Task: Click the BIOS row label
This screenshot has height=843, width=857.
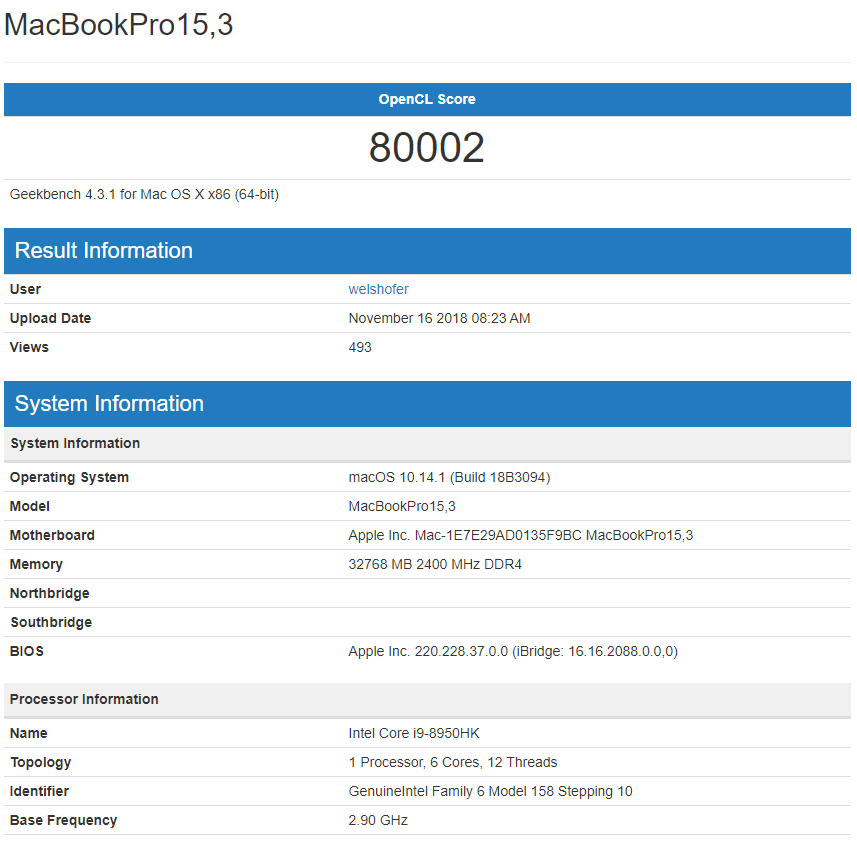Action: (27, 651)
